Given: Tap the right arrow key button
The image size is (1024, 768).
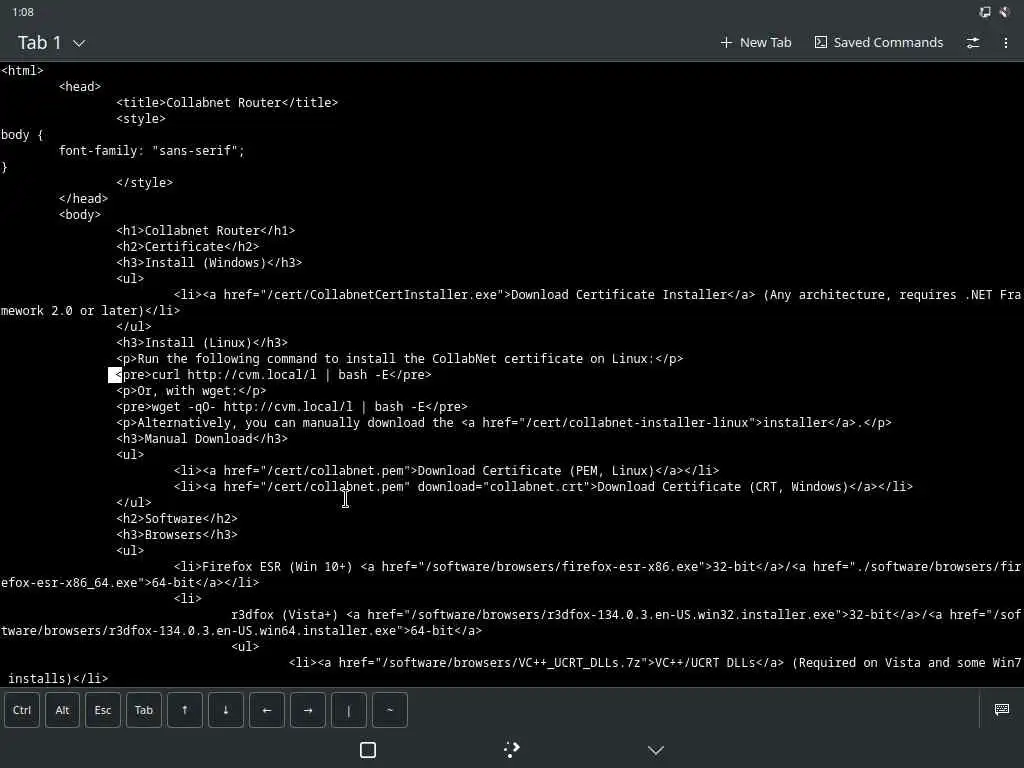Looking at the screenshot, I should 308,710.
